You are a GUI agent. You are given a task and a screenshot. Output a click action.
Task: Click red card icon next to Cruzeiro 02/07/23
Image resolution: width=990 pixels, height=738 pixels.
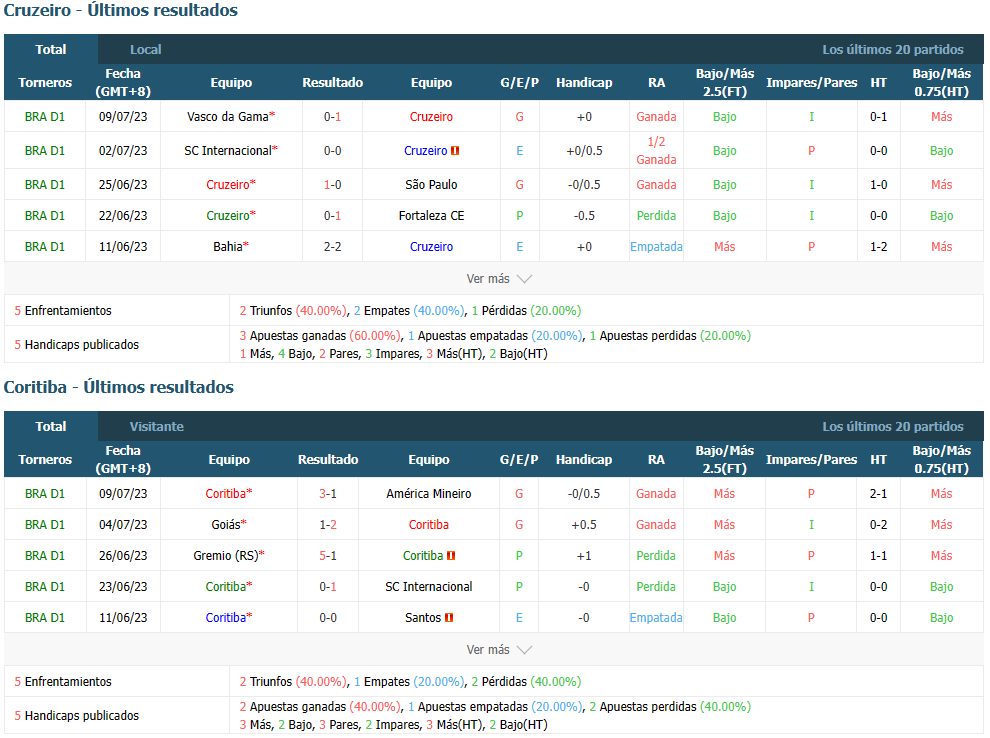pos(455,151)
